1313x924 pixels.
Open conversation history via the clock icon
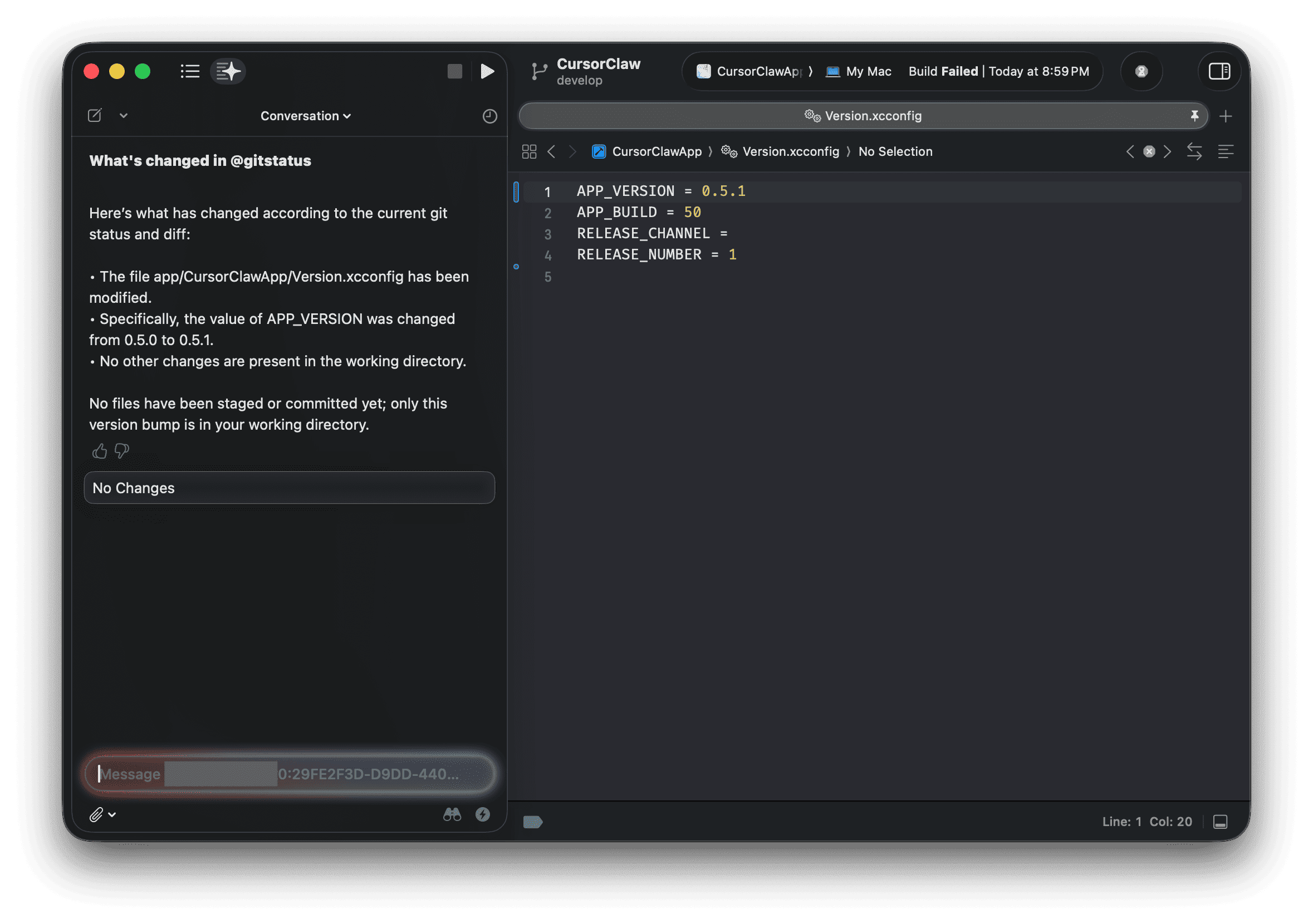pyautogui.click(x=489, y=116)
